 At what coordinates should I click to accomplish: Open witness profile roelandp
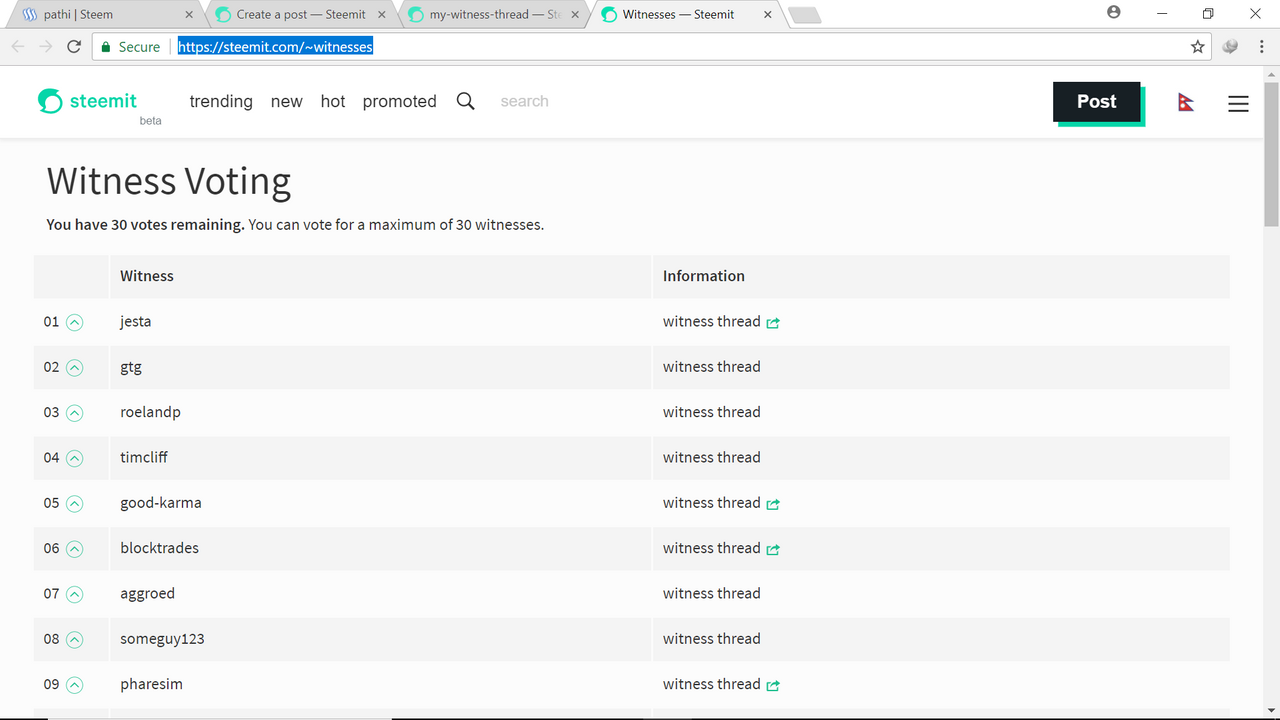150,412
